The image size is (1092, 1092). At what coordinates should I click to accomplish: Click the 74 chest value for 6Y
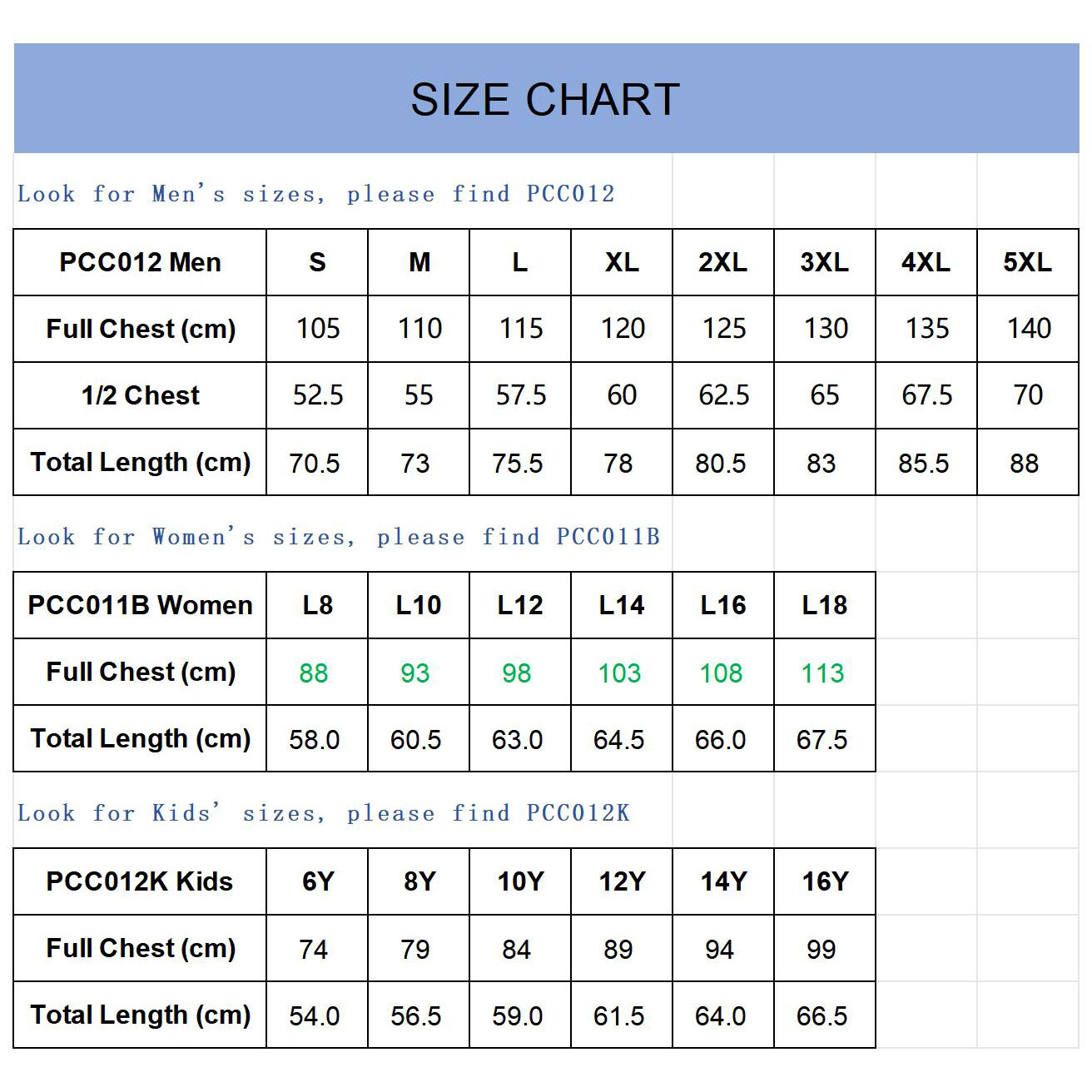tap(314, 949)
